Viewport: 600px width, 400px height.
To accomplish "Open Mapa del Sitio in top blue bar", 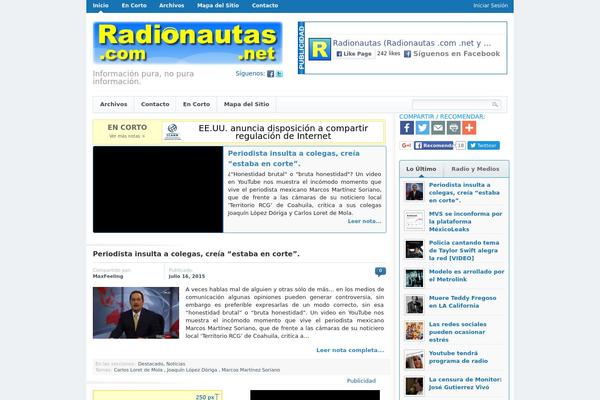I will (x=218, y=5).
